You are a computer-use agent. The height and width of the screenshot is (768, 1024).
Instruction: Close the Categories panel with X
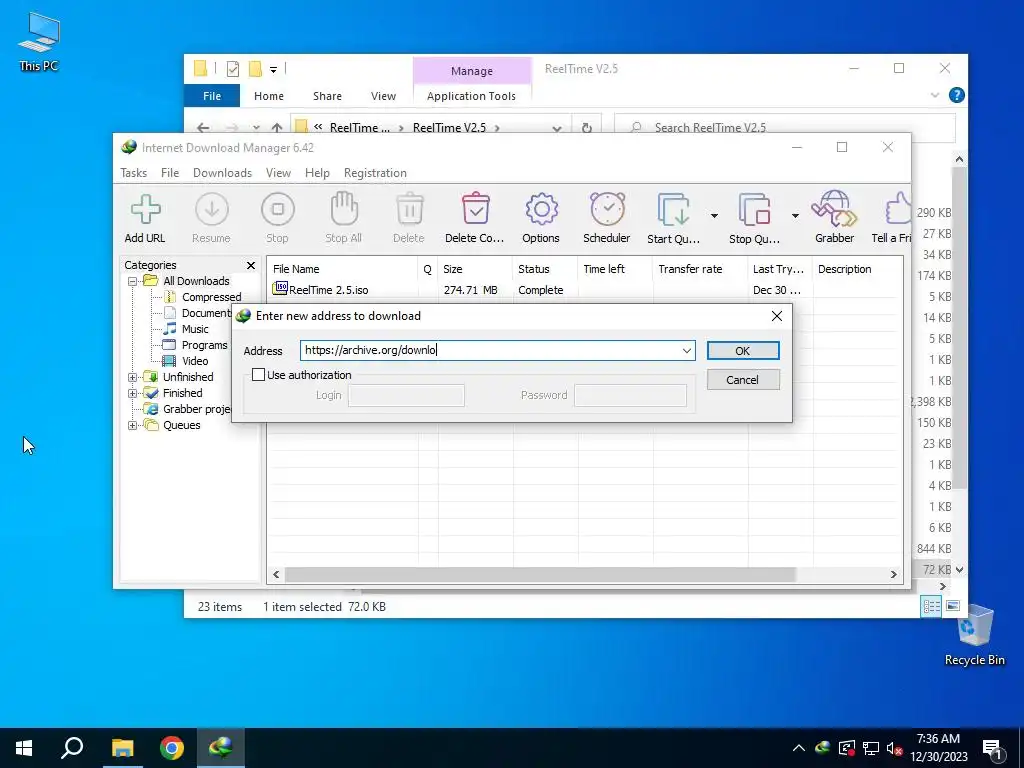[251, 265]
